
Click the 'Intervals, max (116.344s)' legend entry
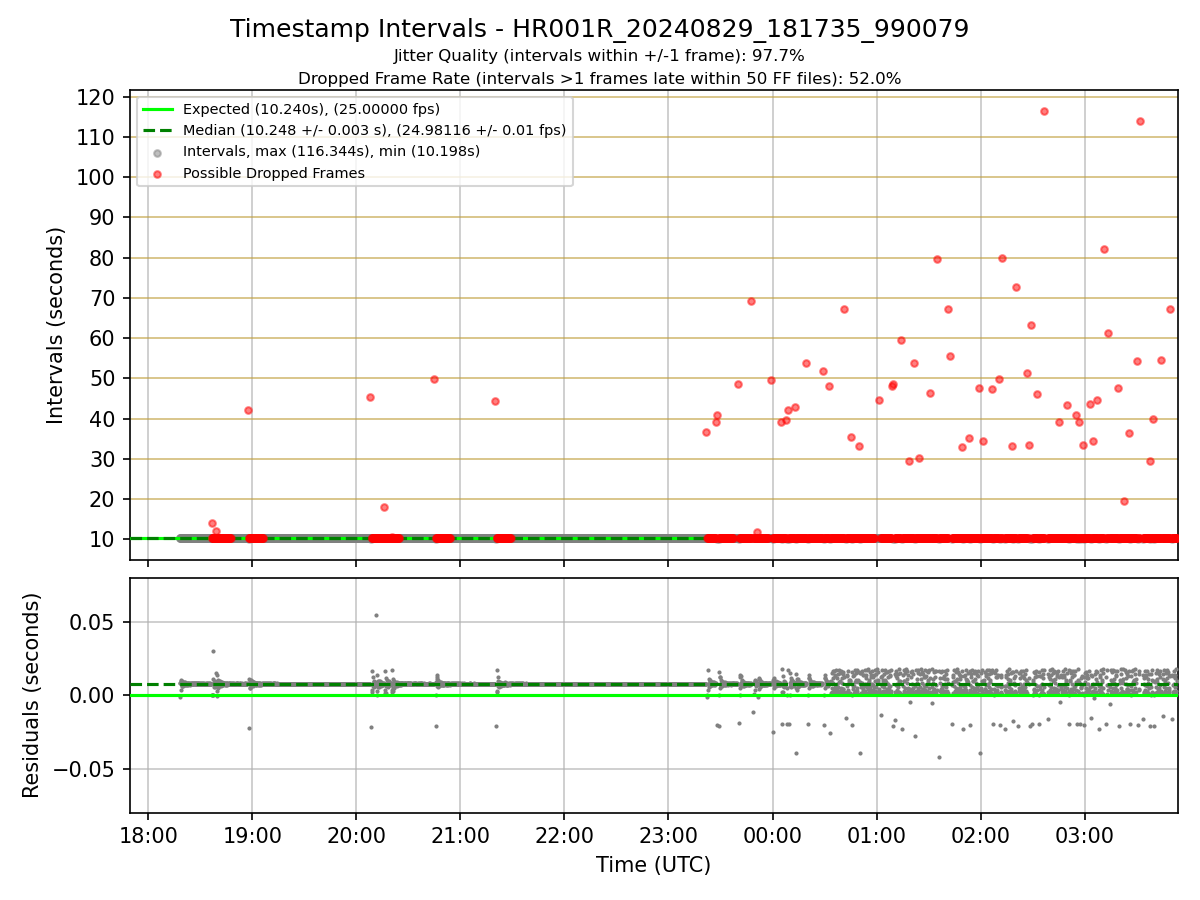(331, 151)
